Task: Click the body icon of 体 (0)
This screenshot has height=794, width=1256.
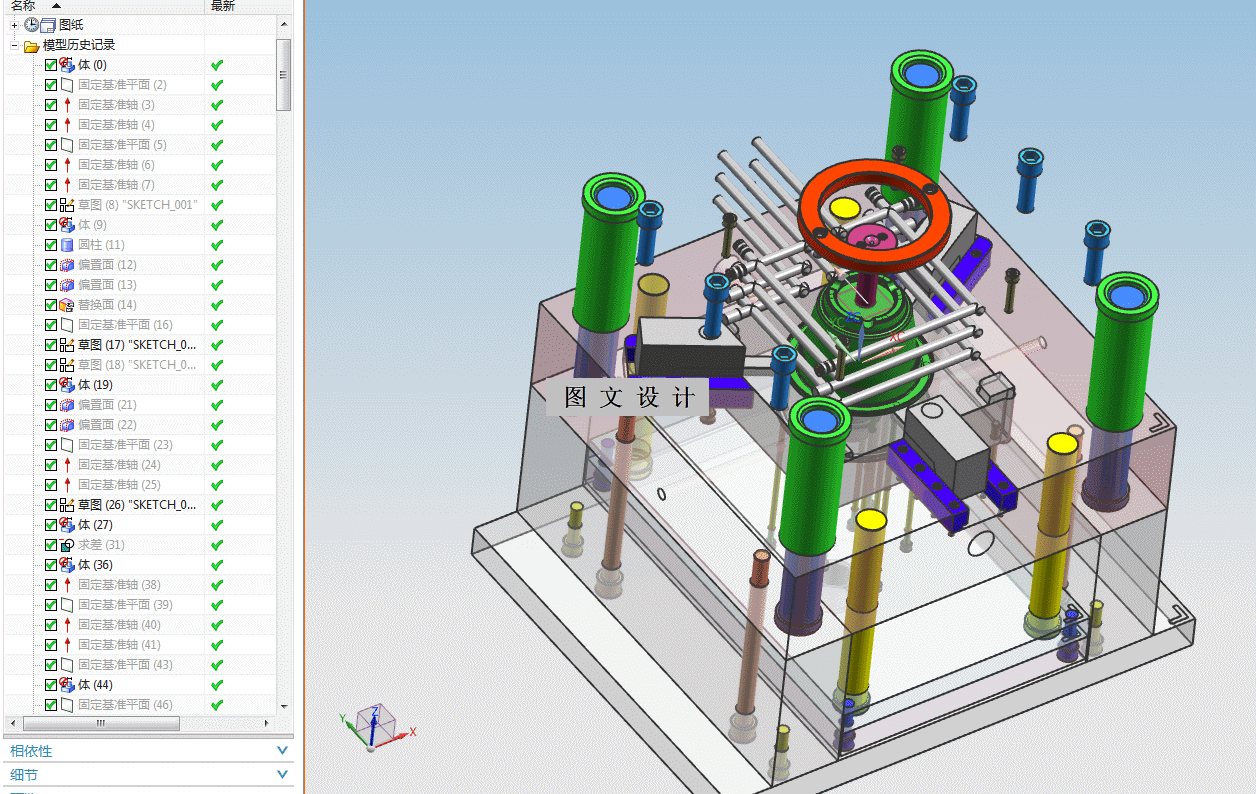Action: (x=67, y=65)
